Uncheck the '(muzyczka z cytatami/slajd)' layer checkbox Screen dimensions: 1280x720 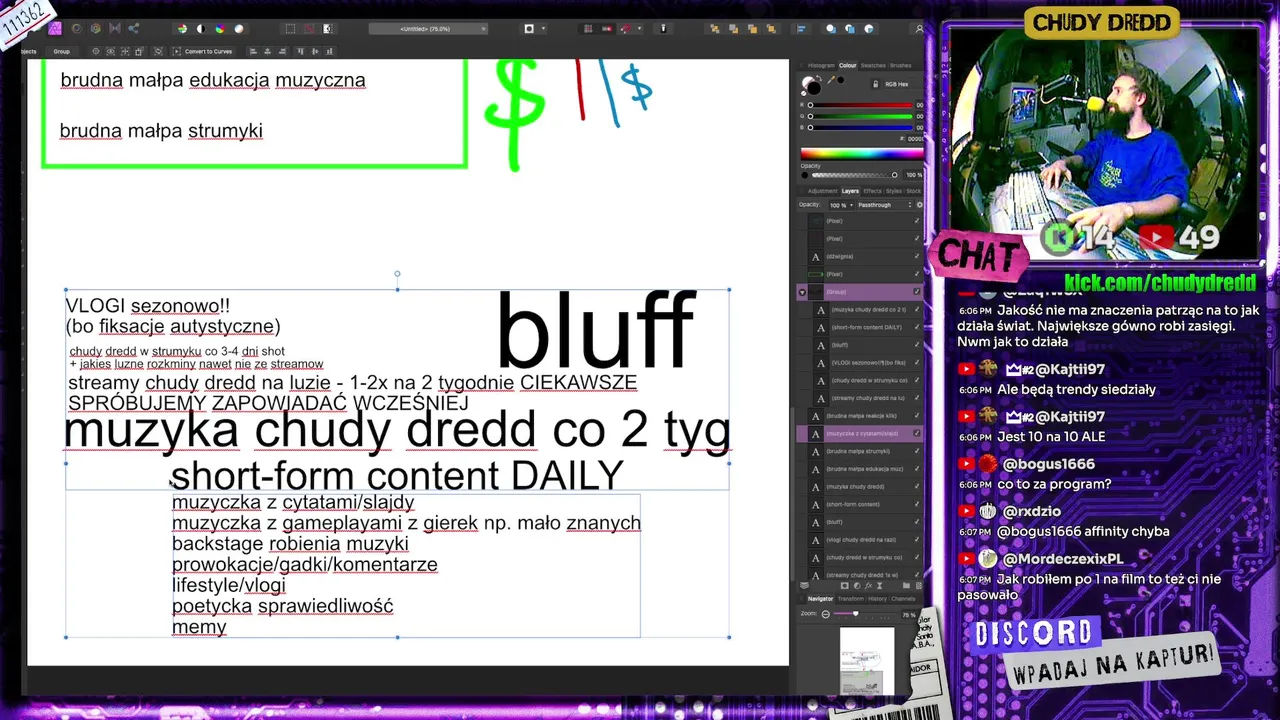pos(917,433)
